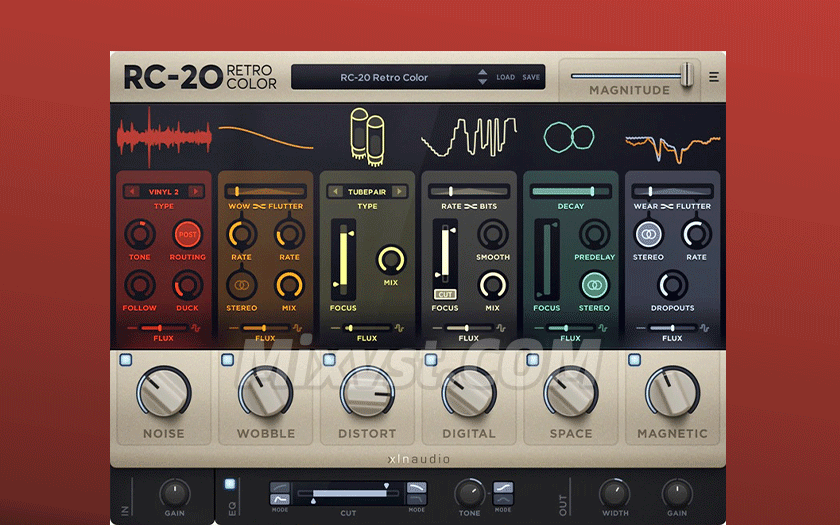Click the Wobble module Stereo rings icon
840x525 pixels.
242,285
